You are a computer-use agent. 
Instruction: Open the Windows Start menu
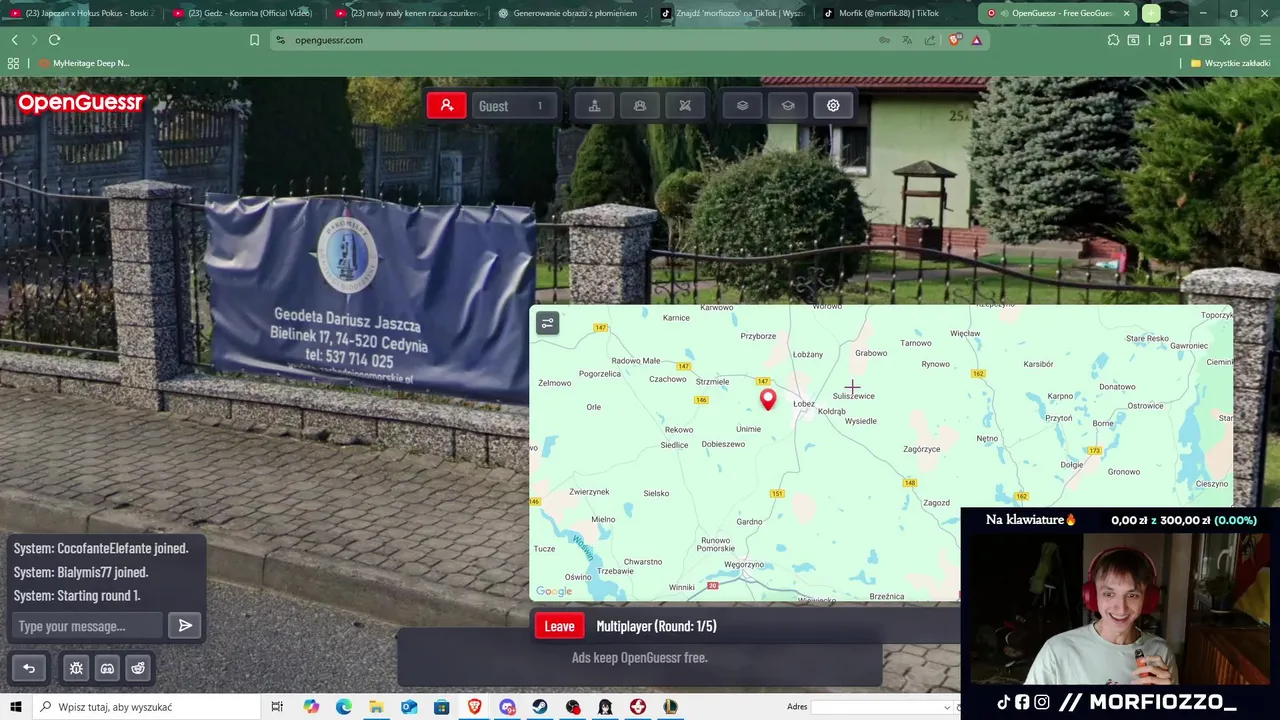16,707
